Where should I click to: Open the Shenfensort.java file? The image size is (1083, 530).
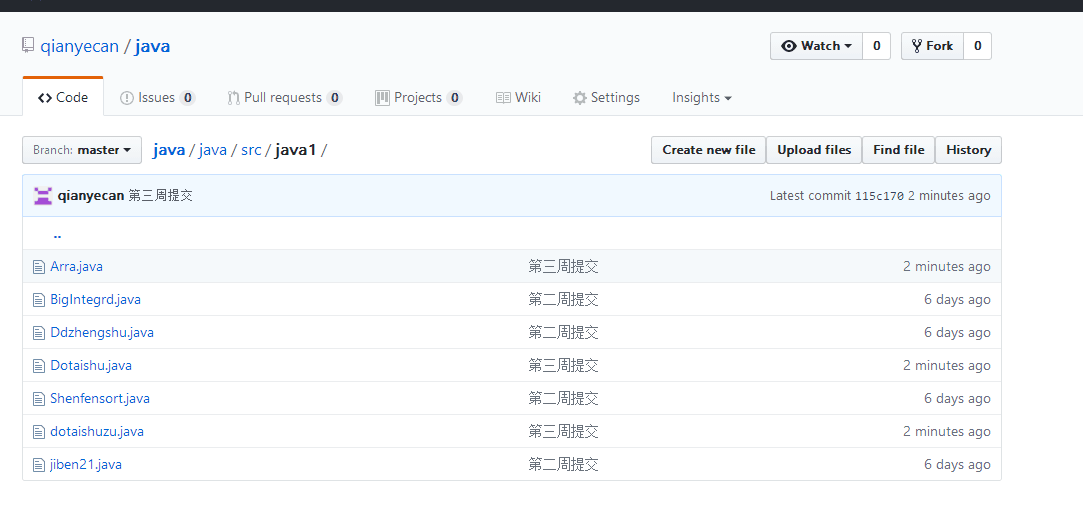click(x=100, y=399)
